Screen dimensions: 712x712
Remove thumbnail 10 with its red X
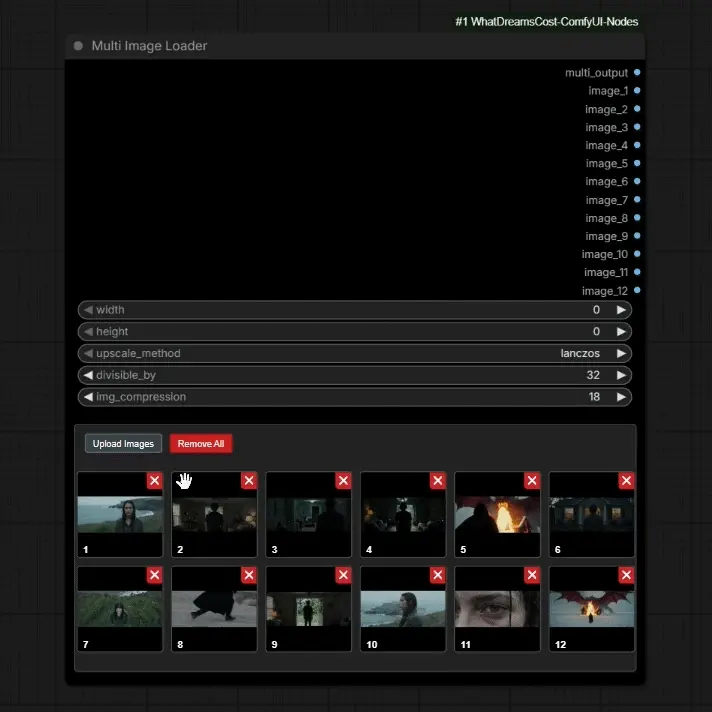[438, 575]
